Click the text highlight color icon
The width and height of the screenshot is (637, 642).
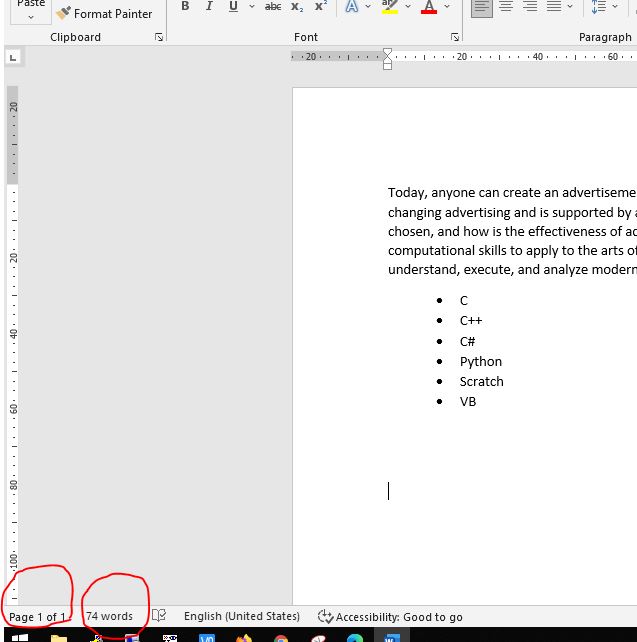click(389, 7)
